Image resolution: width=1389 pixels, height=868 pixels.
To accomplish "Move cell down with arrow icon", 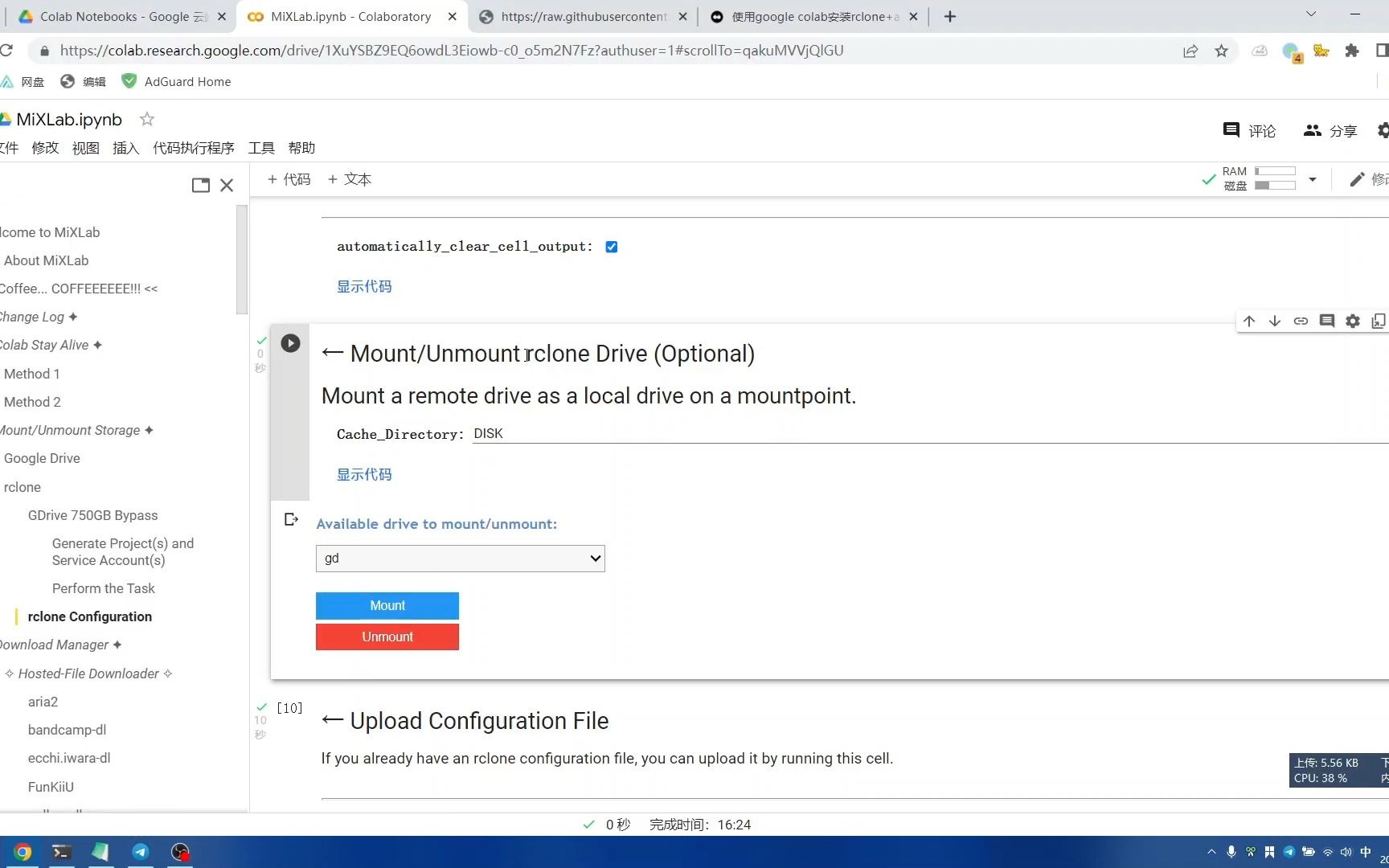I will (1275, 321).
